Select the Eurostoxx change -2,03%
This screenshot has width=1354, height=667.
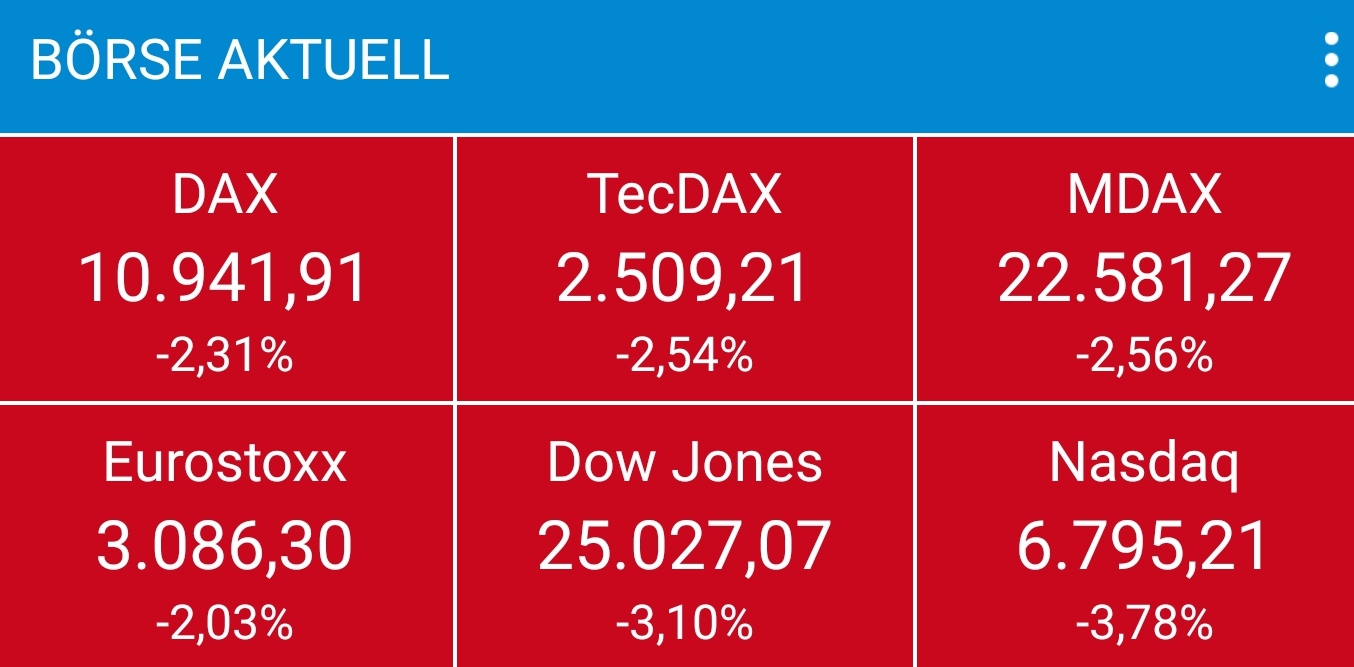226,624
